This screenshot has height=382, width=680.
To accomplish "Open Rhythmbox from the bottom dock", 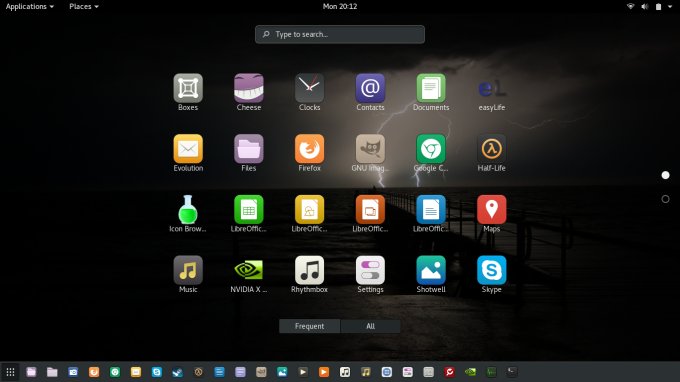I will click(345, 372).
